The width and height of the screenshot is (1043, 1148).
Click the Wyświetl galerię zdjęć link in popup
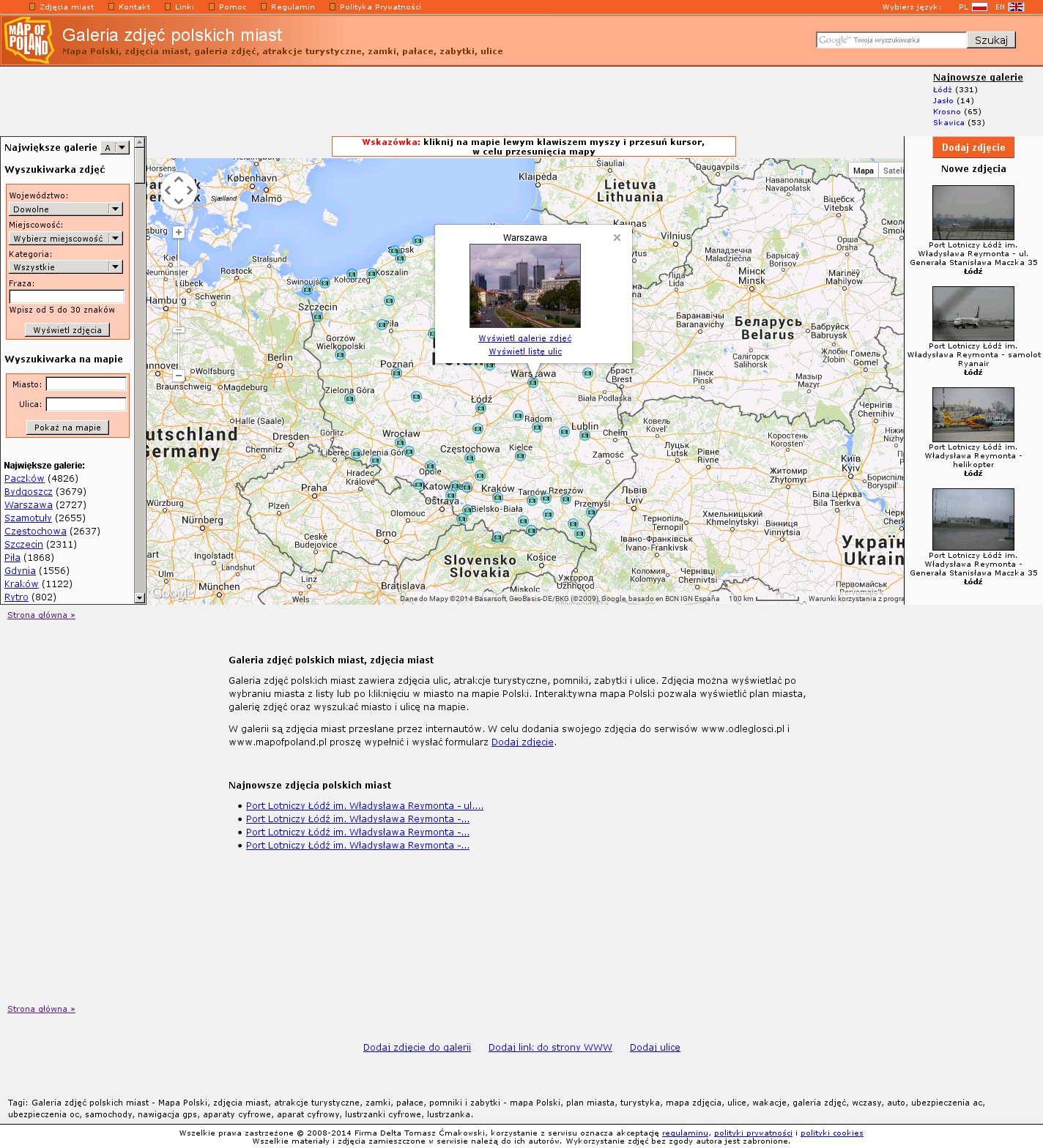pyautogui.click(x=524, y=338)
